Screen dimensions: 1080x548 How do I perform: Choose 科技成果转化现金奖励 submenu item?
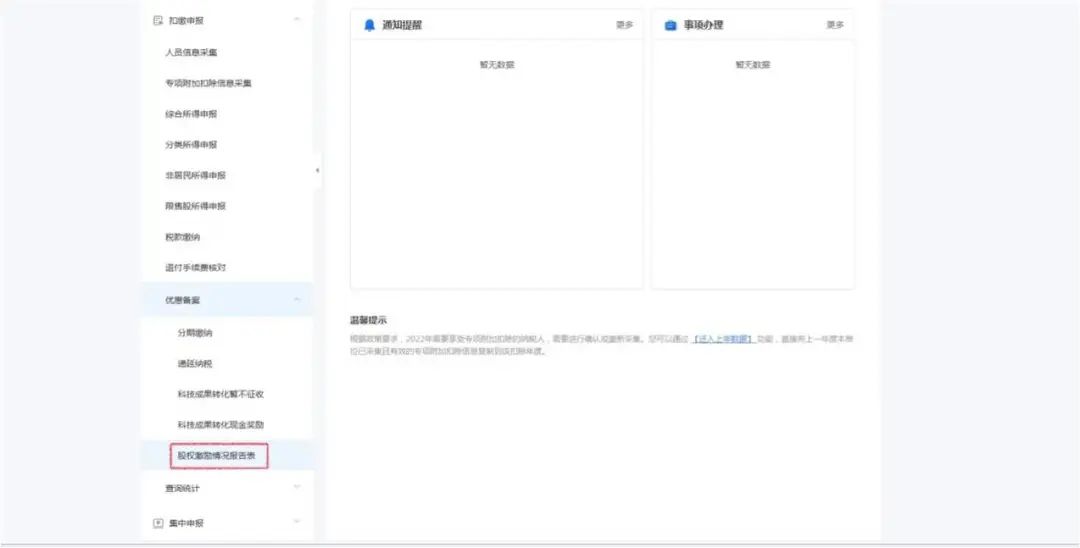[x=220, y=425]
